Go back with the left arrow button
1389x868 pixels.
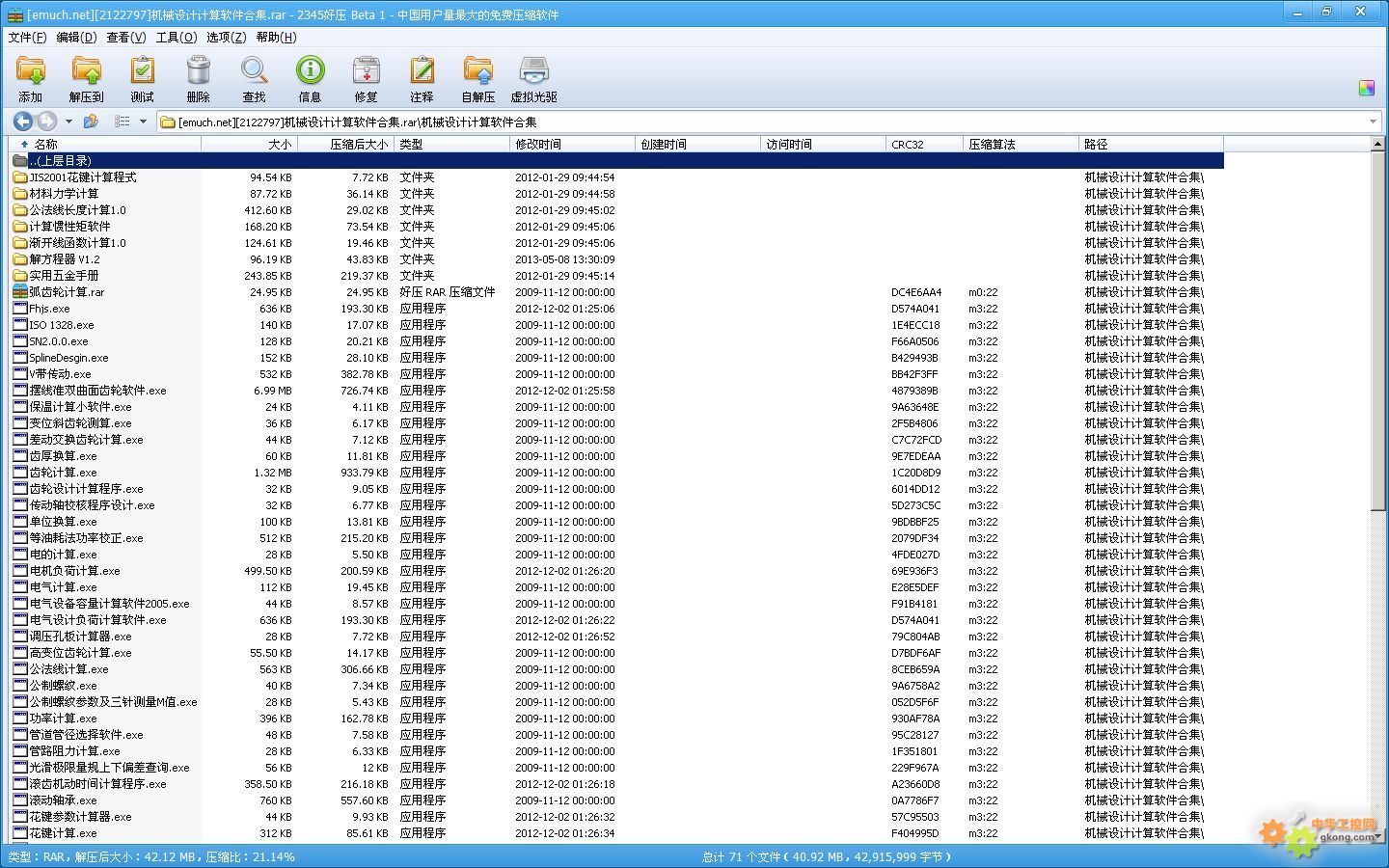tap(22, 122)
